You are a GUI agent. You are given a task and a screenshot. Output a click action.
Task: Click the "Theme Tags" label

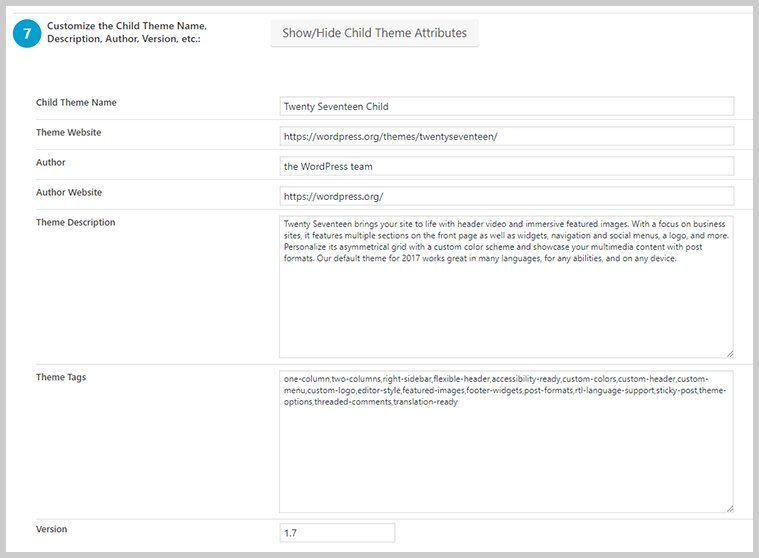click(x=61, y=377)
